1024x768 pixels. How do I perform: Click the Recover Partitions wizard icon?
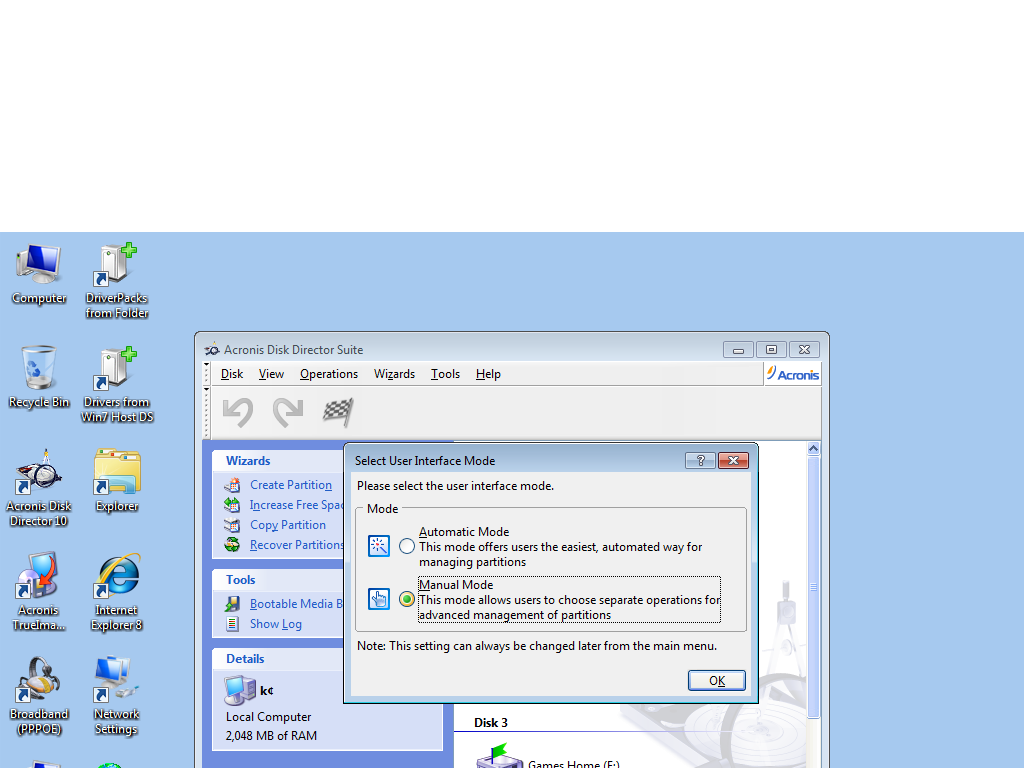(x=232, y=545)
